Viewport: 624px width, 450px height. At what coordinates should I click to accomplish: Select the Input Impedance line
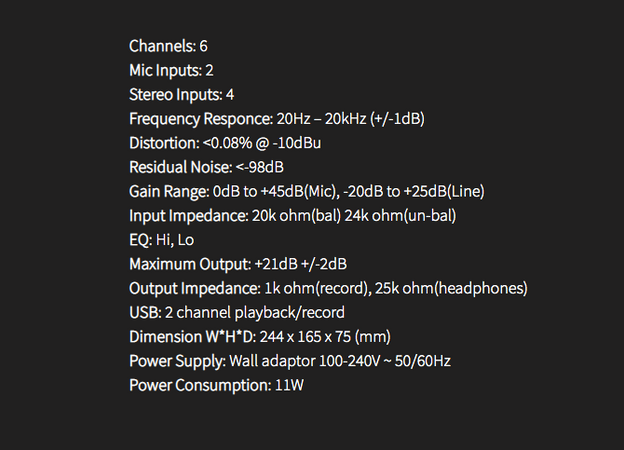tap(293, 216)
